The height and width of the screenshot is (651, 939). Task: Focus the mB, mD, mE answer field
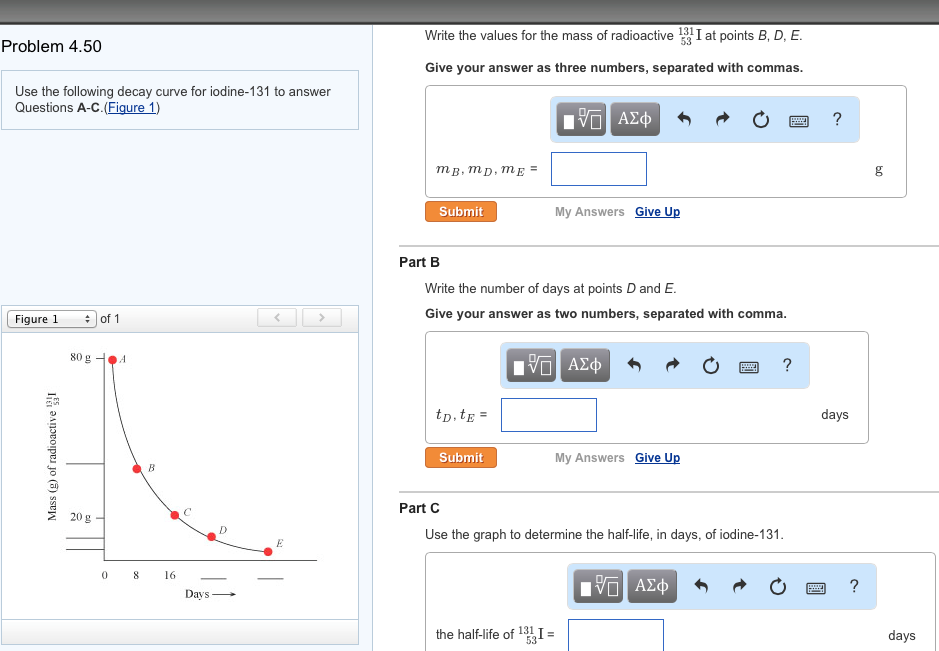tap(599, 169)
